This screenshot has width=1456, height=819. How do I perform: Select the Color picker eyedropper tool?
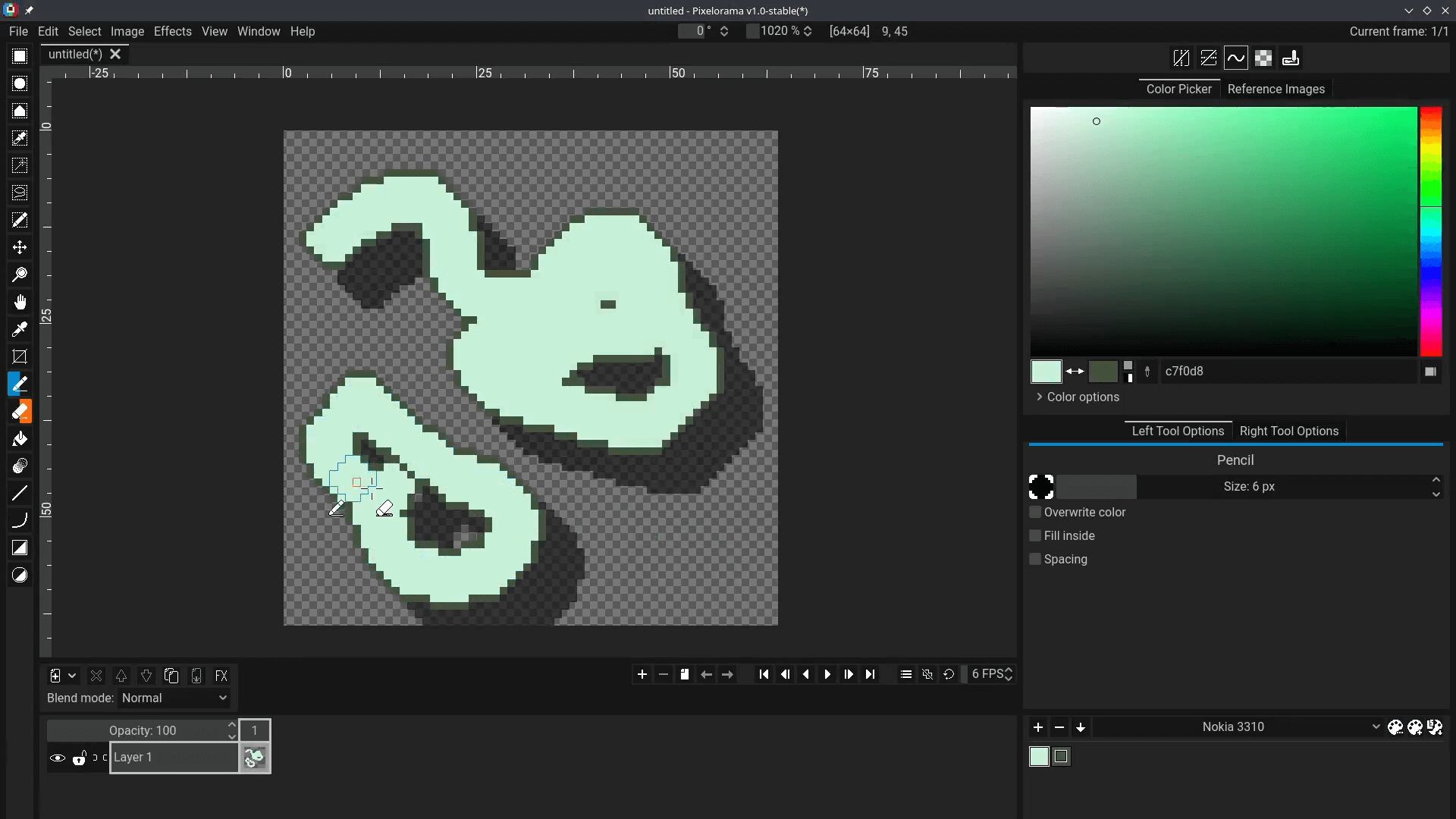click(x=20, y=329)
